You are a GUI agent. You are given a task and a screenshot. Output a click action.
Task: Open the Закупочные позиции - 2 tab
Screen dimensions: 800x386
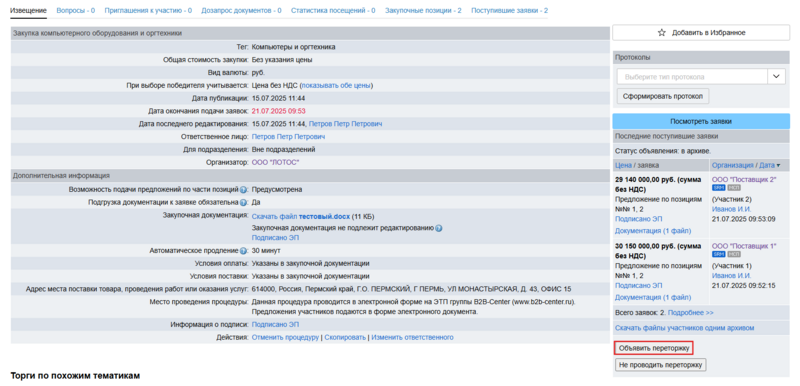pos(423,10)
